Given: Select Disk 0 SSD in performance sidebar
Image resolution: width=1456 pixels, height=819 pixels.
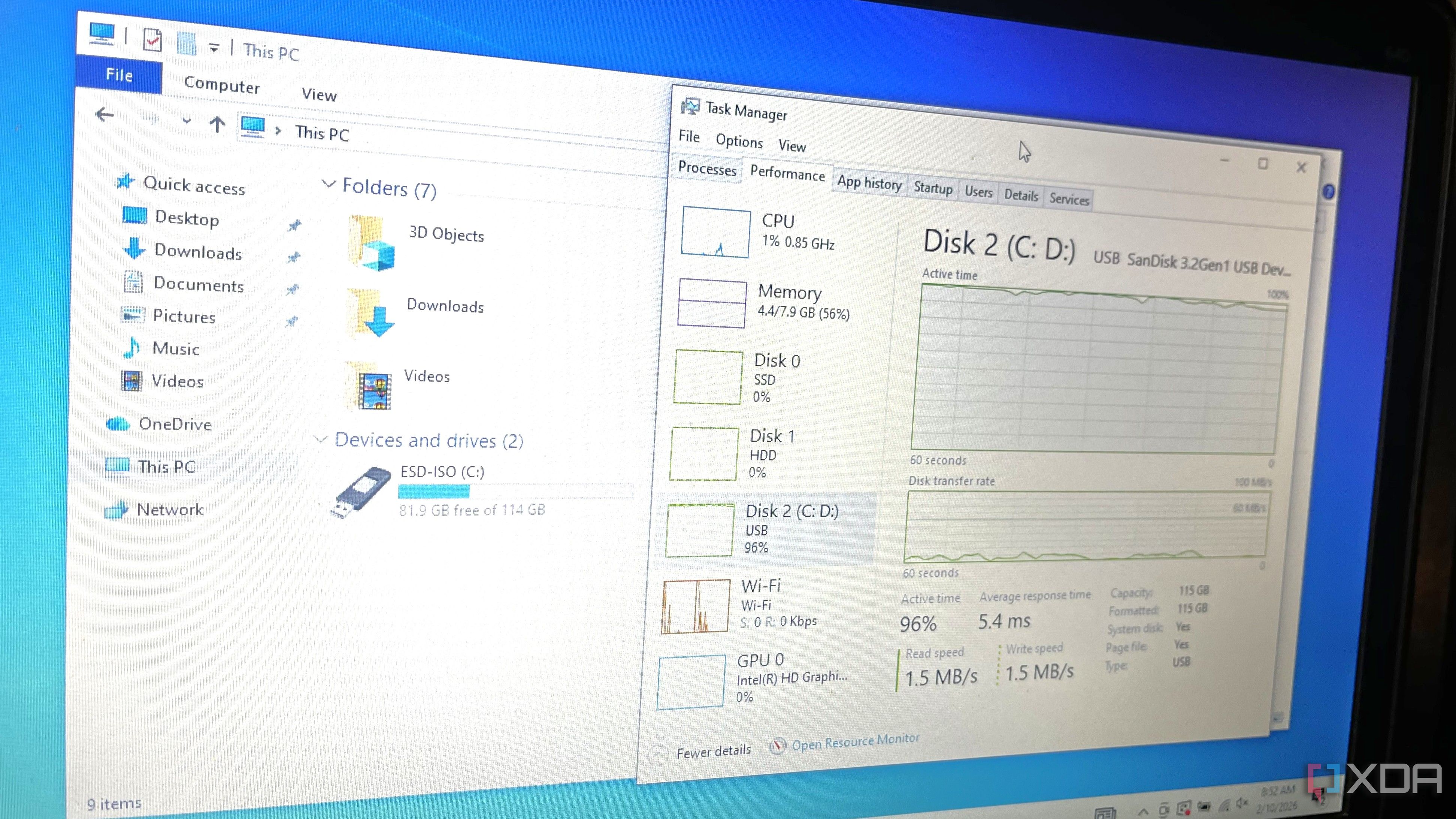Looking at the screenshot, I should point(708,377).
